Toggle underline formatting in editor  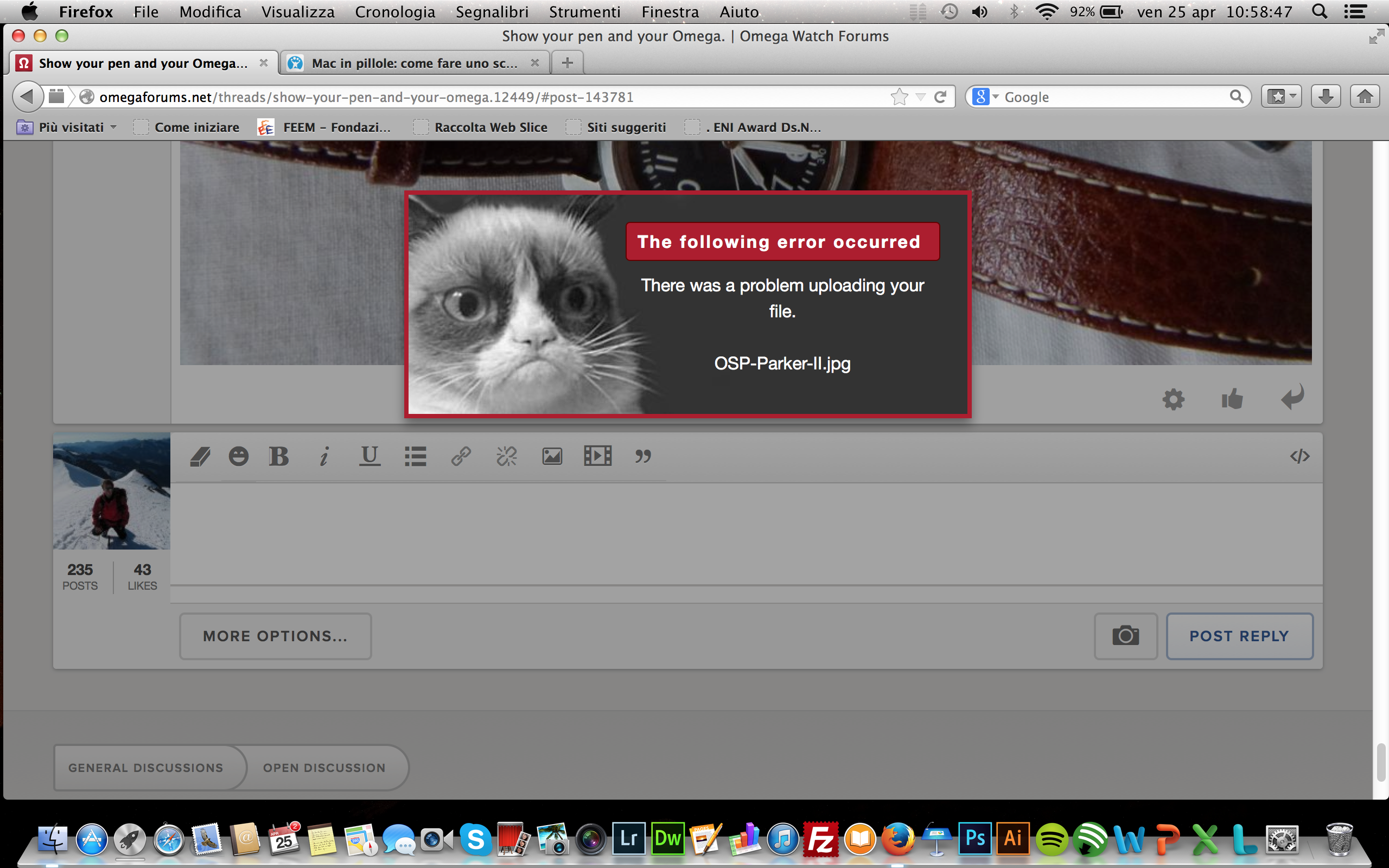tap(369, 456)
